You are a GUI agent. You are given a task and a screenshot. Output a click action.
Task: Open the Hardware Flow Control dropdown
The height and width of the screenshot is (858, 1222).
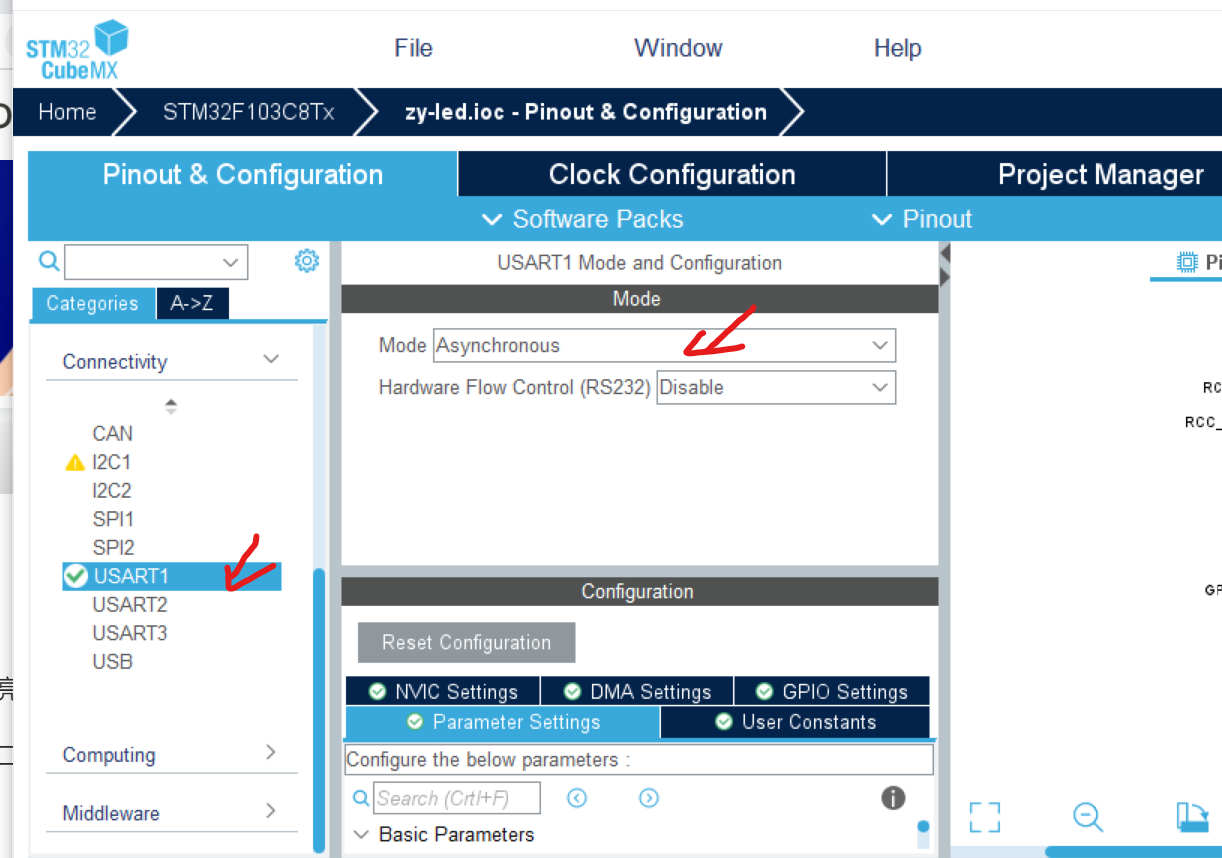pos(776,387)
